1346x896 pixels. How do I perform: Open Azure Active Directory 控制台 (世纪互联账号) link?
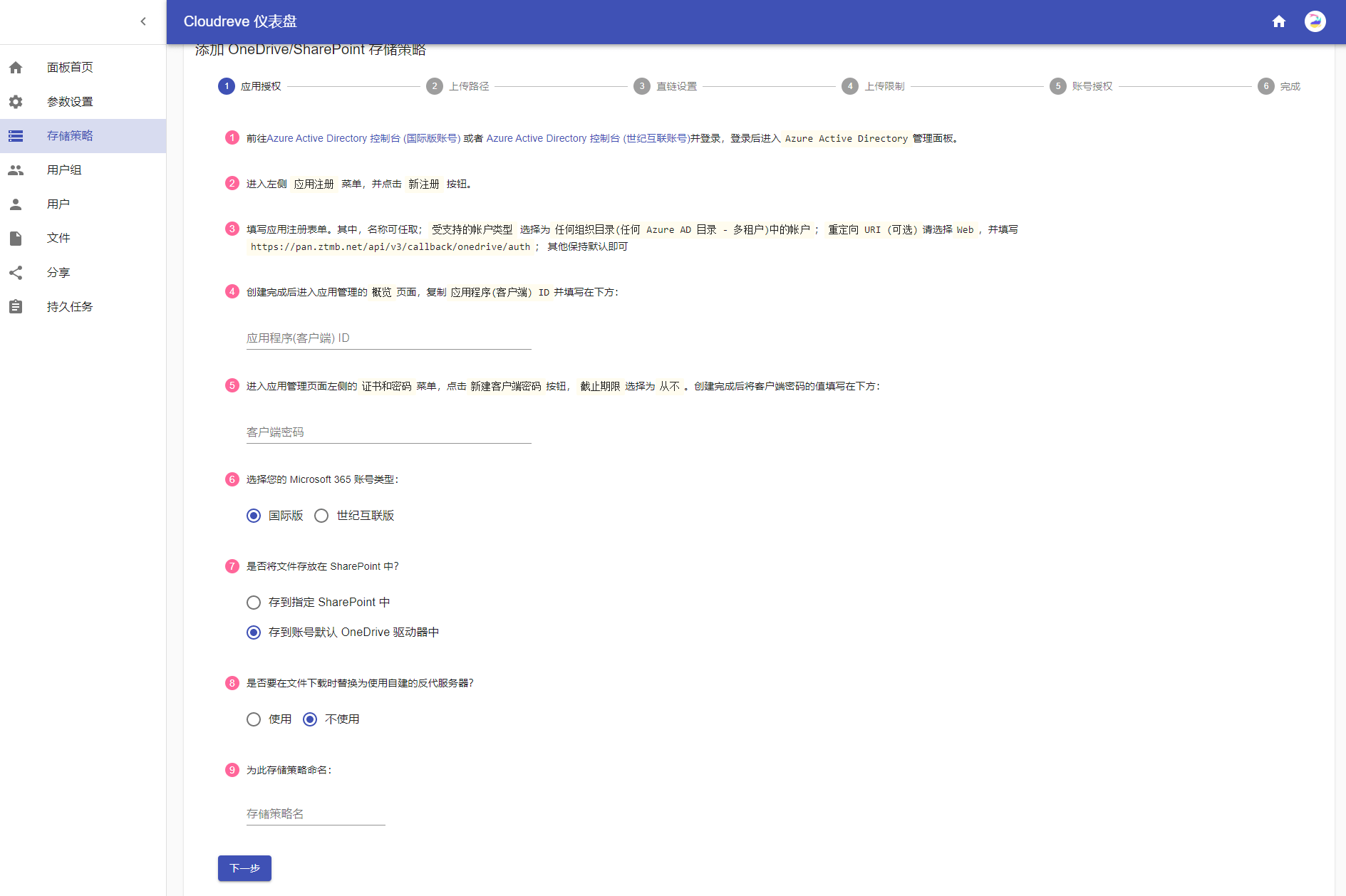(x=588, y=138)
